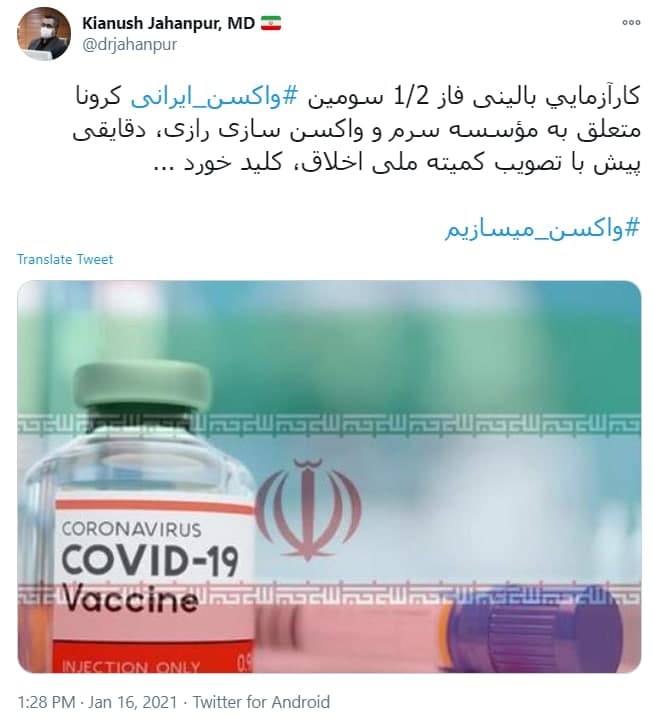
Task: Visit the @drjahanpur handle link
Action: 129,44
